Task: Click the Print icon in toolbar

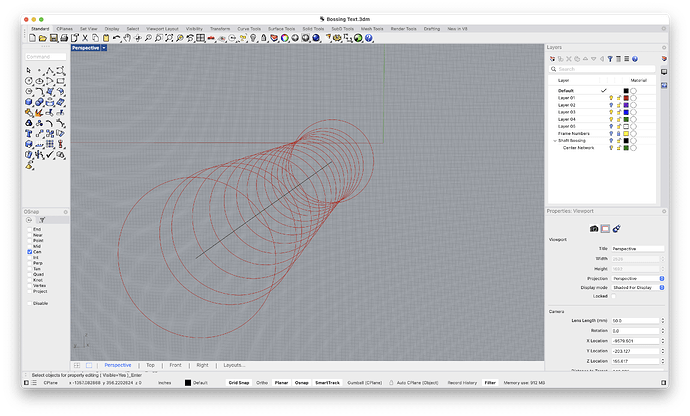Action: coord(64,38)
